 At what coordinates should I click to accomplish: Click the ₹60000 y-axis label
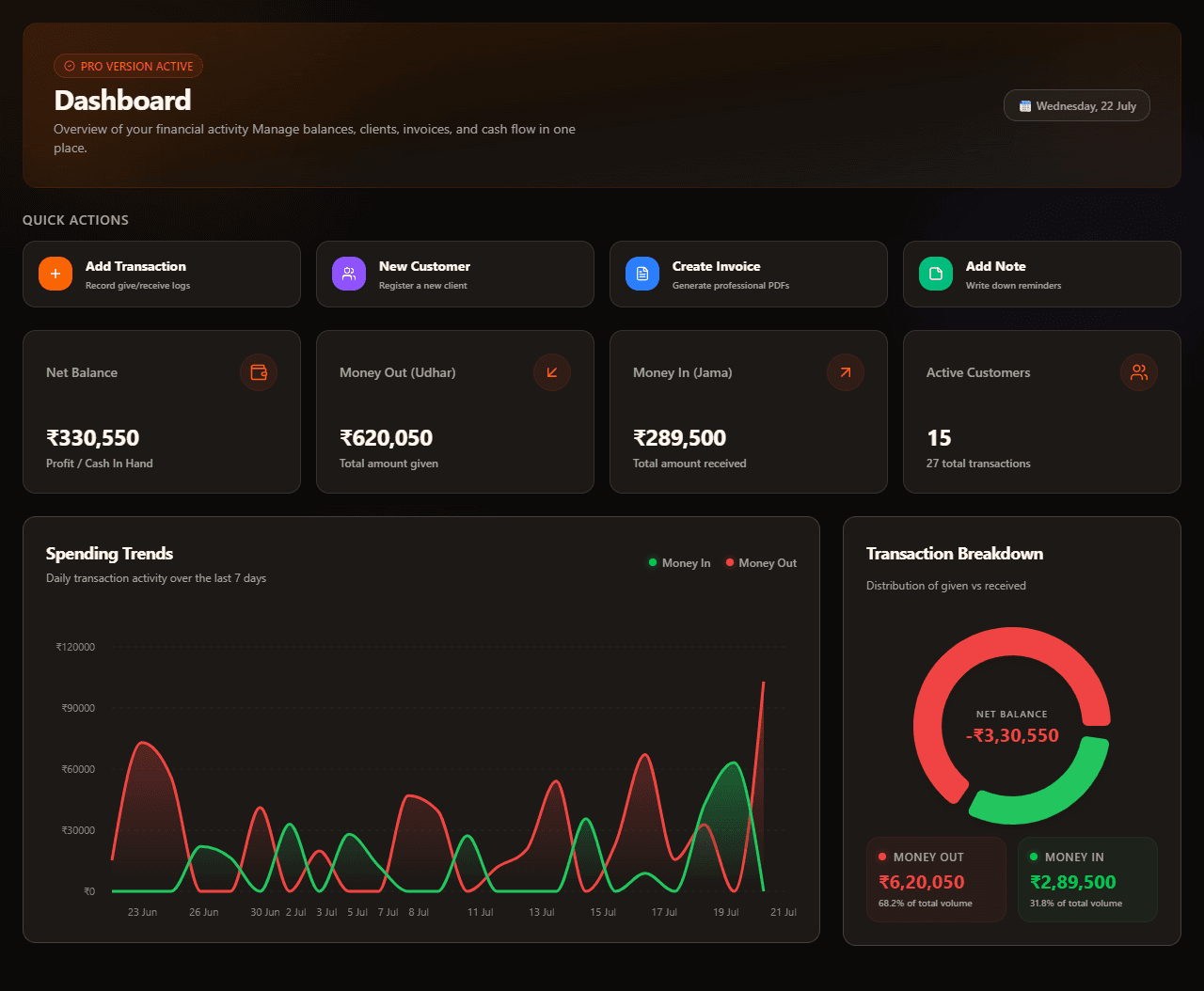point(78,769)
